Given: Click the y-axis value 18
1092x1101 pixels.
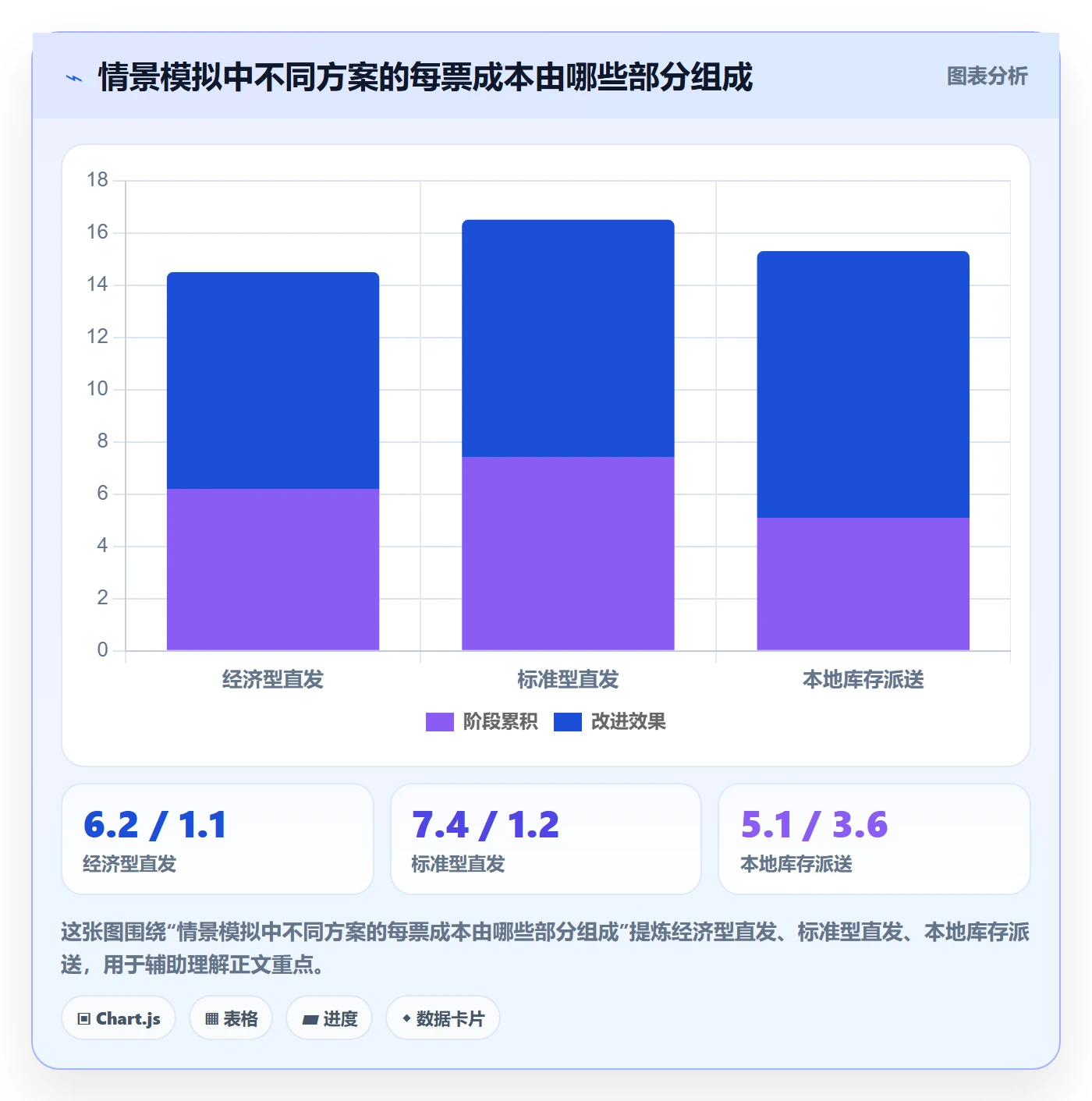Looking at the screenshot, I should 97,180.
